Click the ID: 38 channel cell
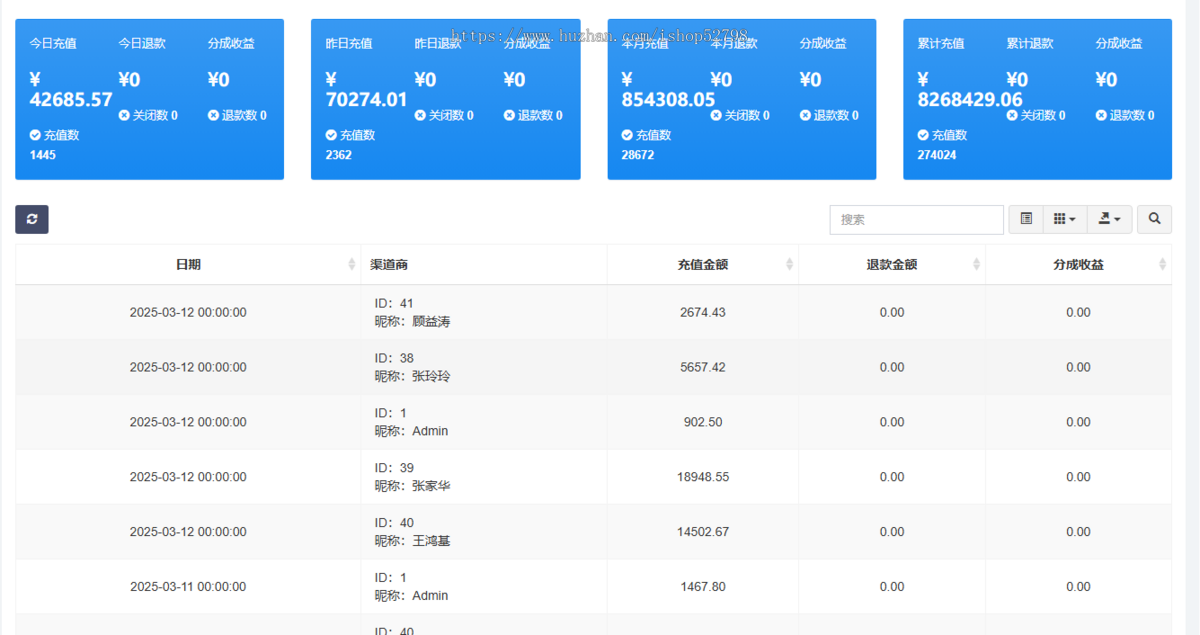The width and height of the screenshot is (1200, 635). coord(484,367)
